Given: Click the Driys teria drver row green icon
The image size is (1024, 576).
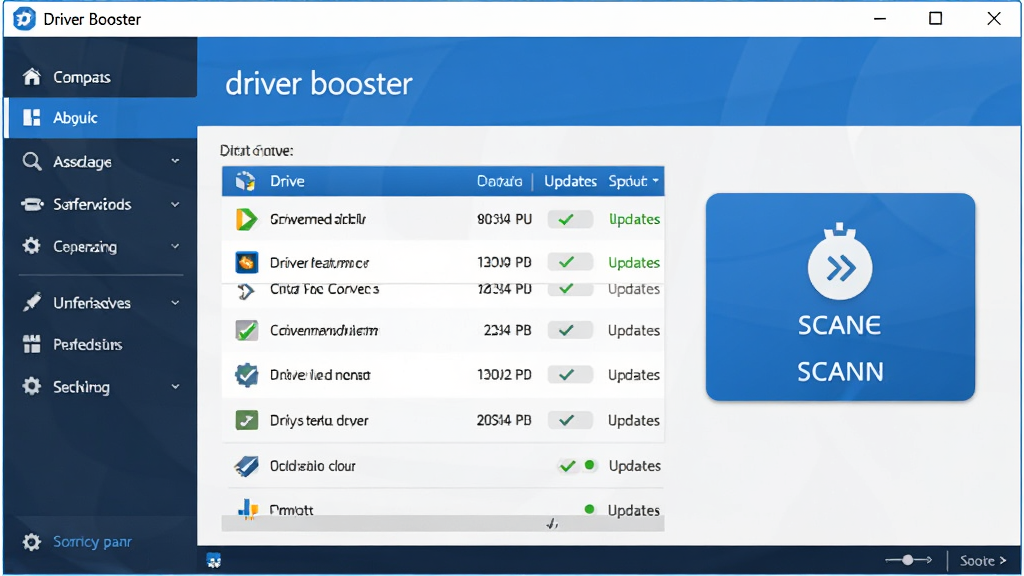Looking at the screenshot, I should point(246,420).
